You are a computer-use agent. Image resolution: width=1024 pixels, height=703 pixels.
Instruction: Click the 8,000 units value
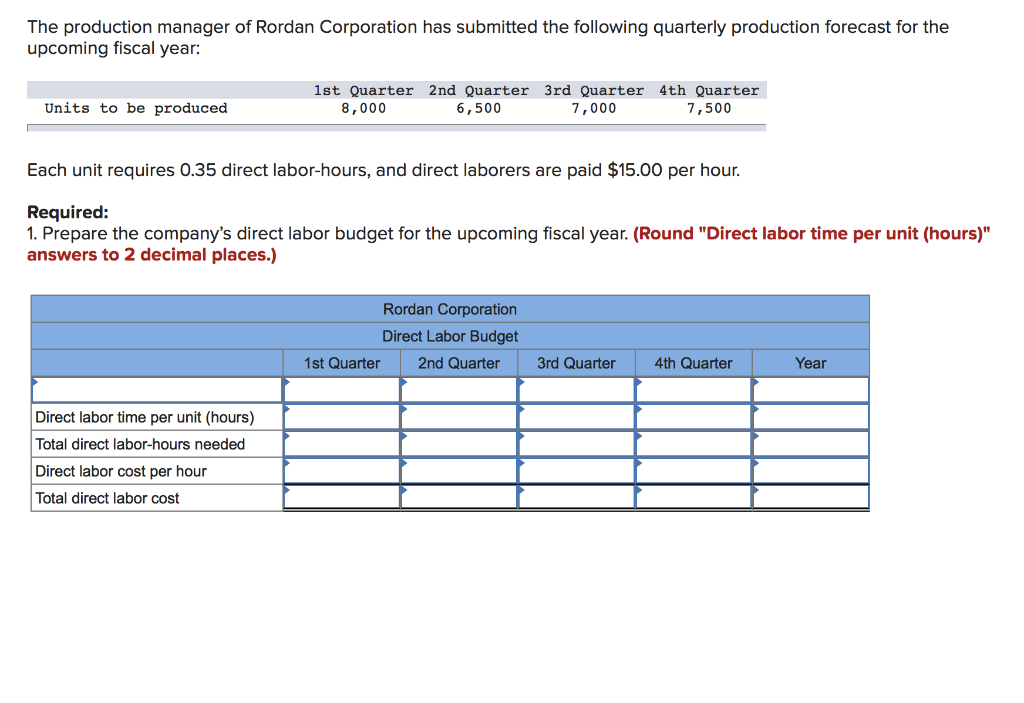[363, 108]
